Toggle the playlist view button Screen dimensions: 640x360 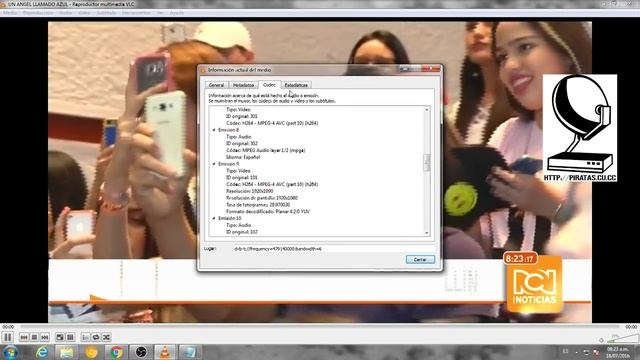85,337
